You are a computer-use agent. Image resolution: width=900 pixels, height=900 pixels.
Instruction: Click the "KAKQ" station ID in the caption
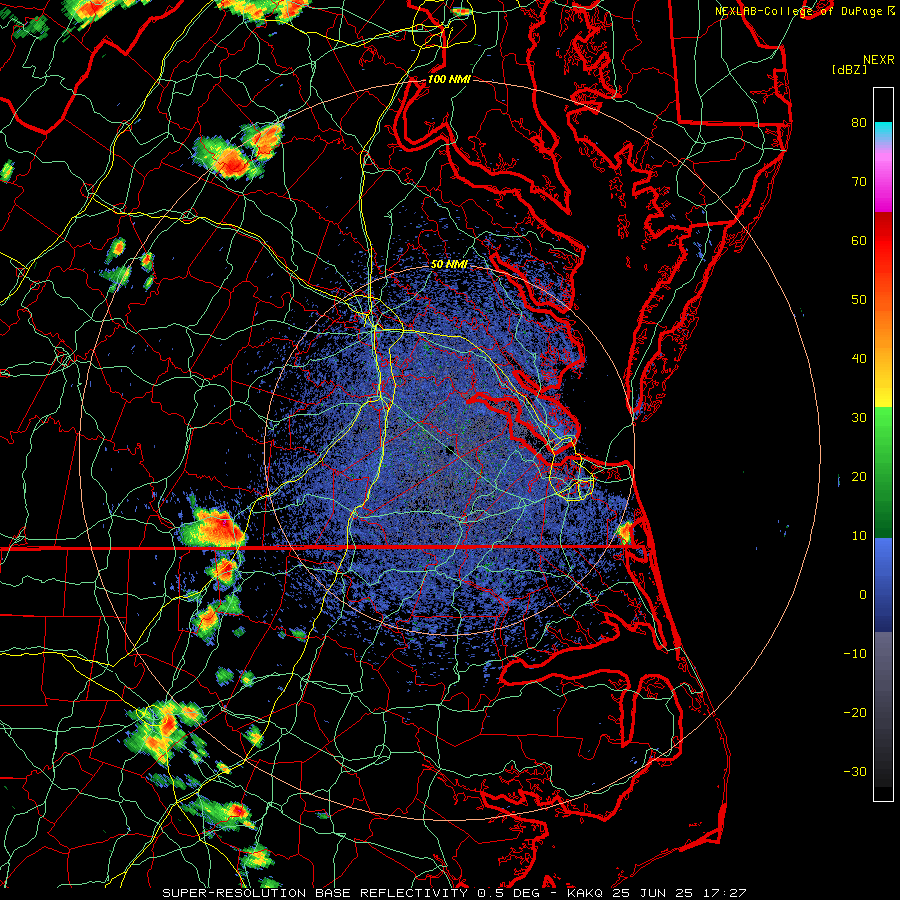587,893
